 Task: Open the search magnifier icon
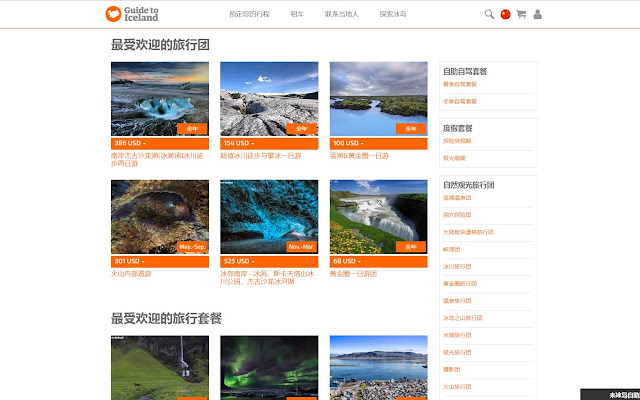click(x=489, y=14)
